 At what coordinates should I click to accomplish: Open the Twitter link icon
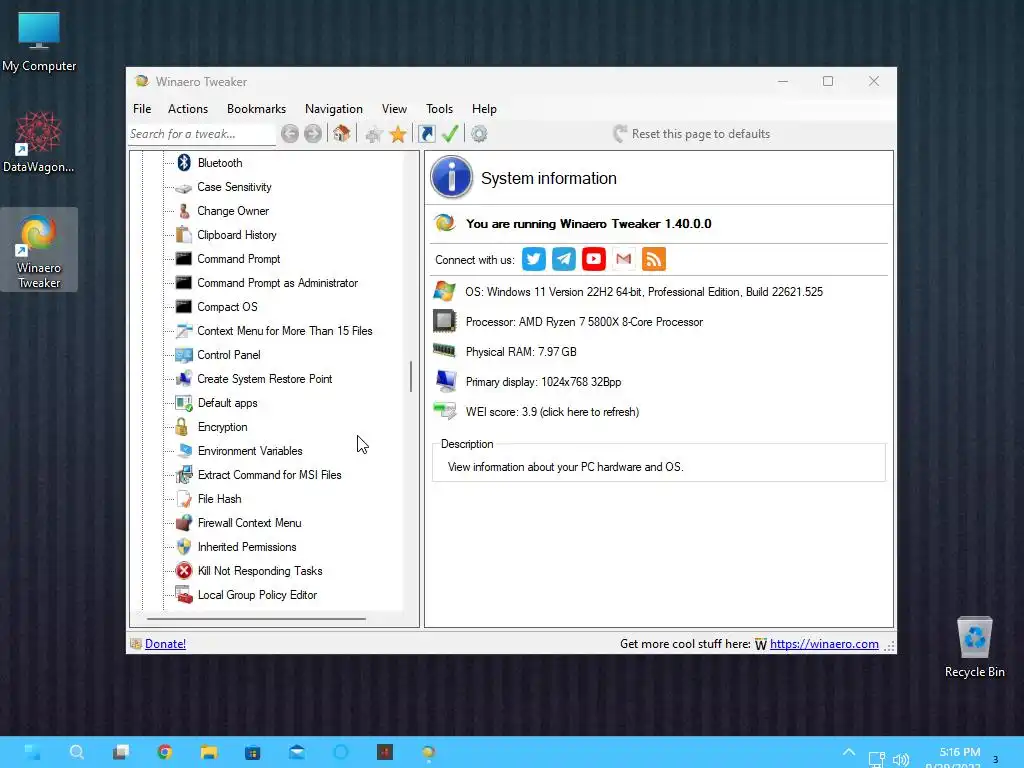tap(534, 259)
